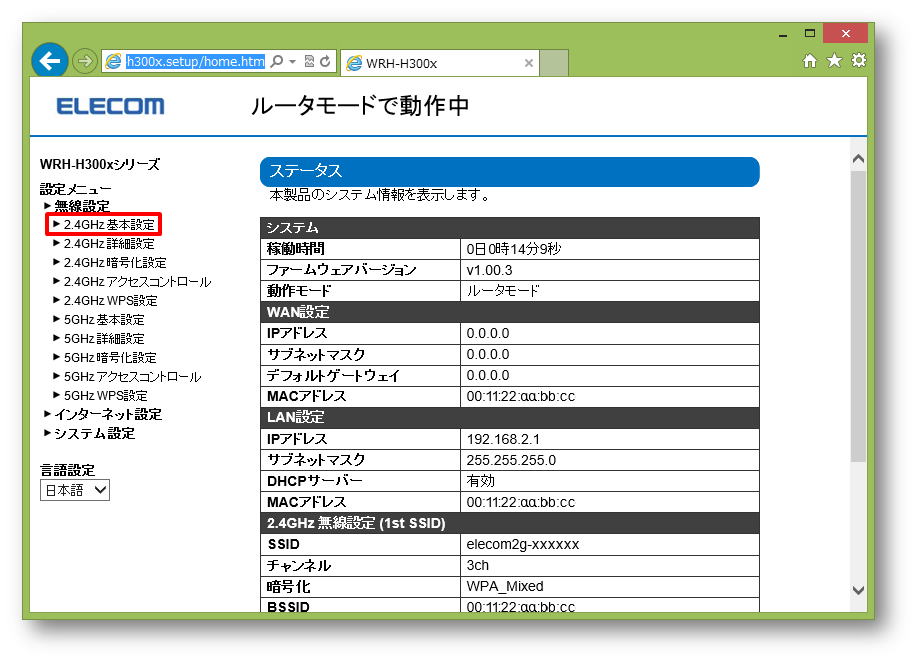Click firmware version value v1.00.3

point(489,270)
